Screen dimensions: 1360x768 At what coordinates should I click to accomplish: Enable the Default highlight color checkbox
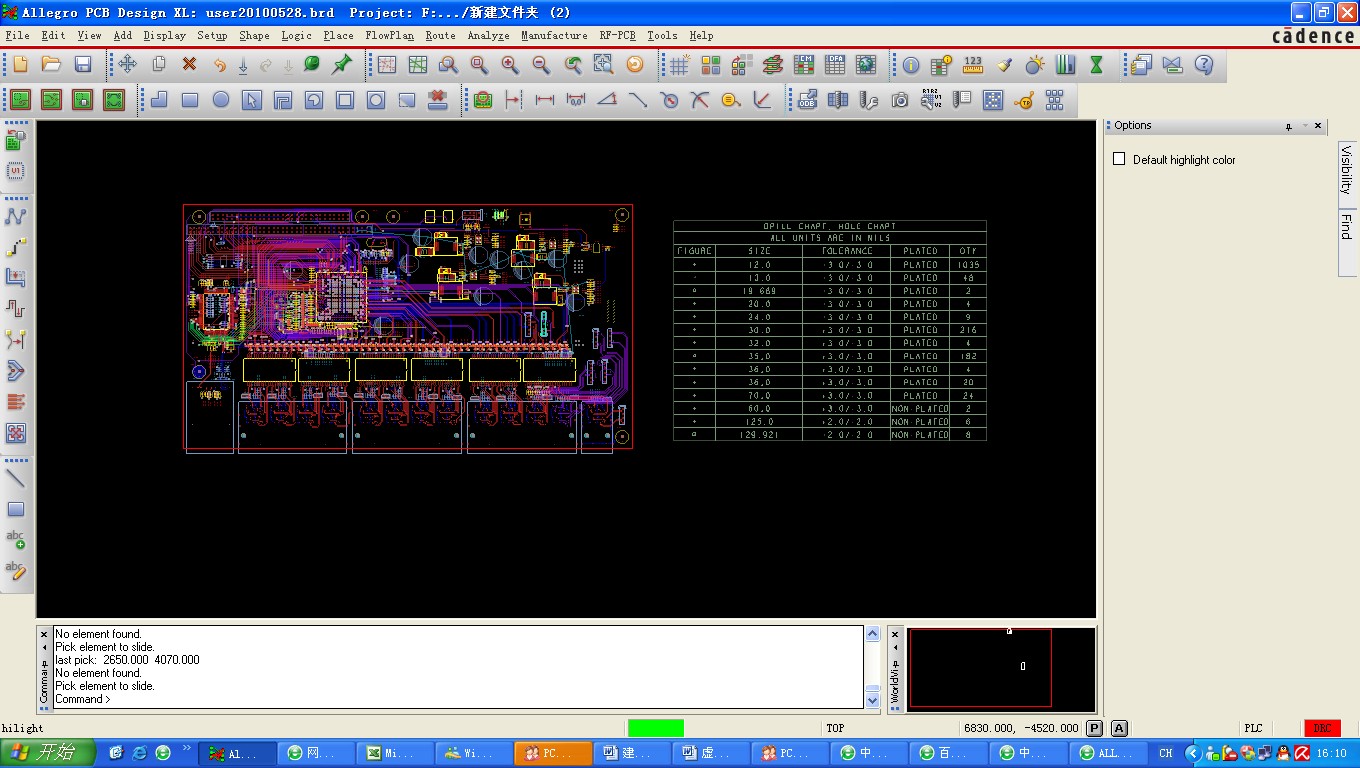point(1119,159)
